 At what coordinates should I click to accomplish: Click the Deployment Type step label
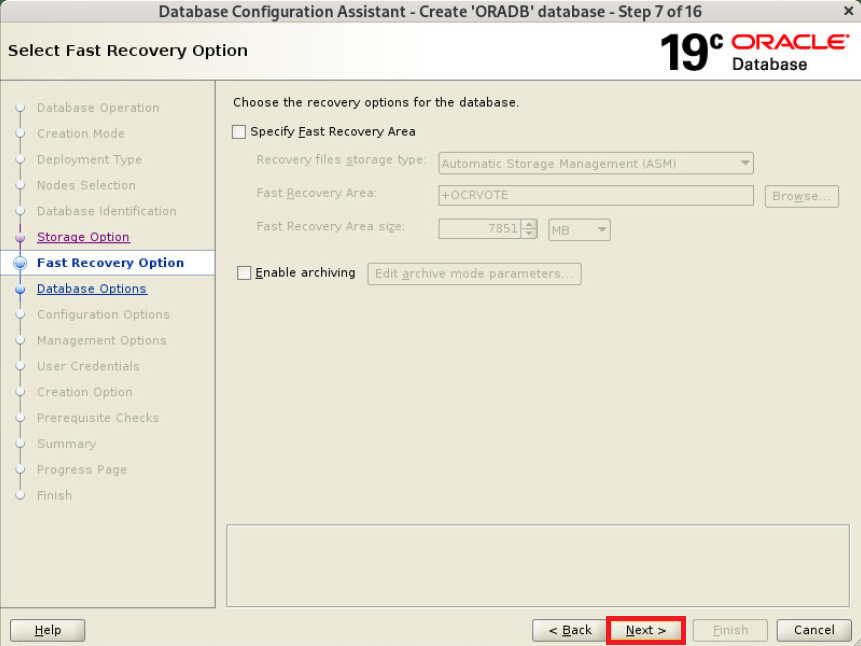point(90,159)
